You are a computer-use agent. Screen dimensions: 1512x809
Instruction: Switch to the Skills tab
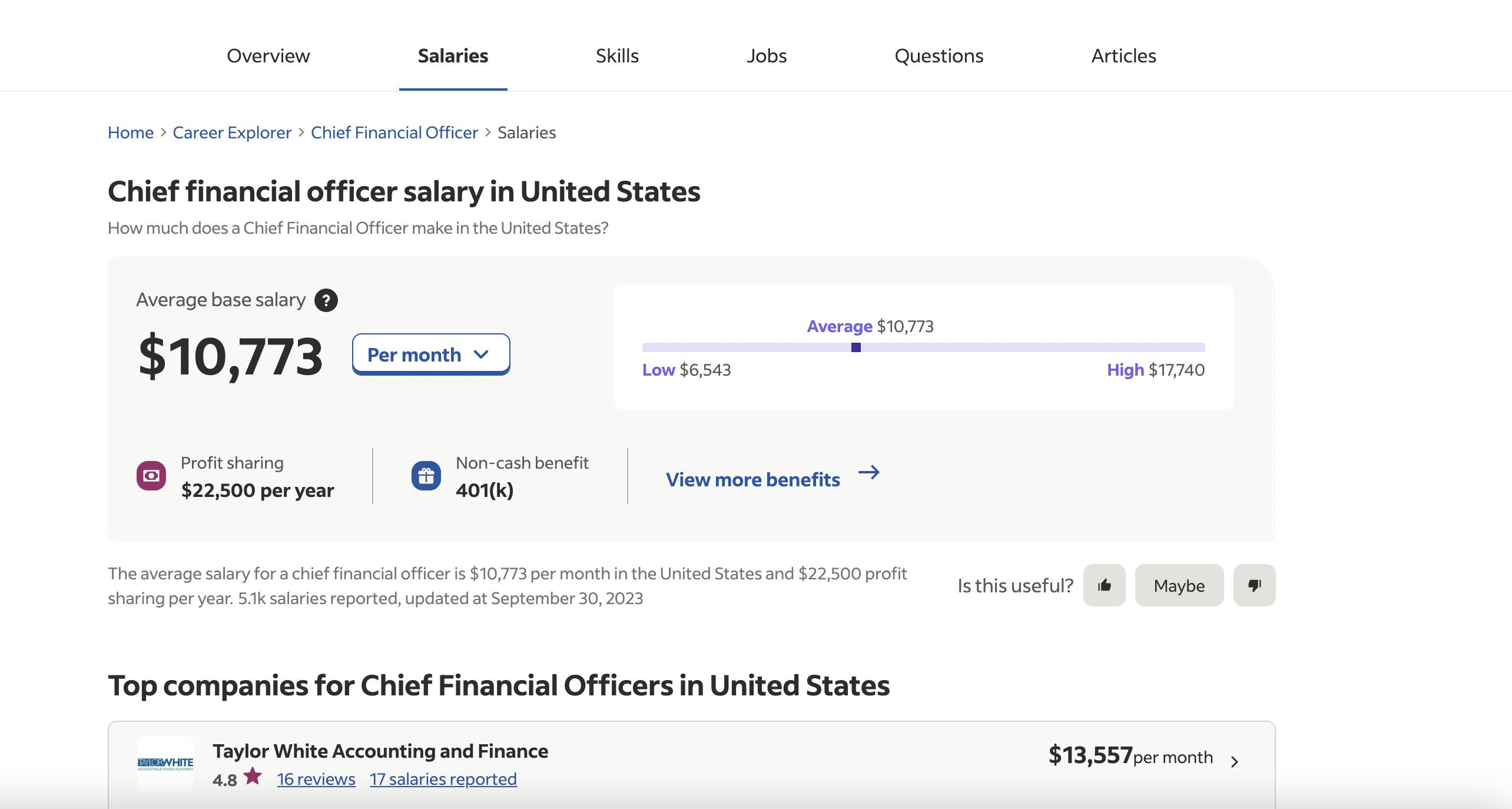pos(616,56)
